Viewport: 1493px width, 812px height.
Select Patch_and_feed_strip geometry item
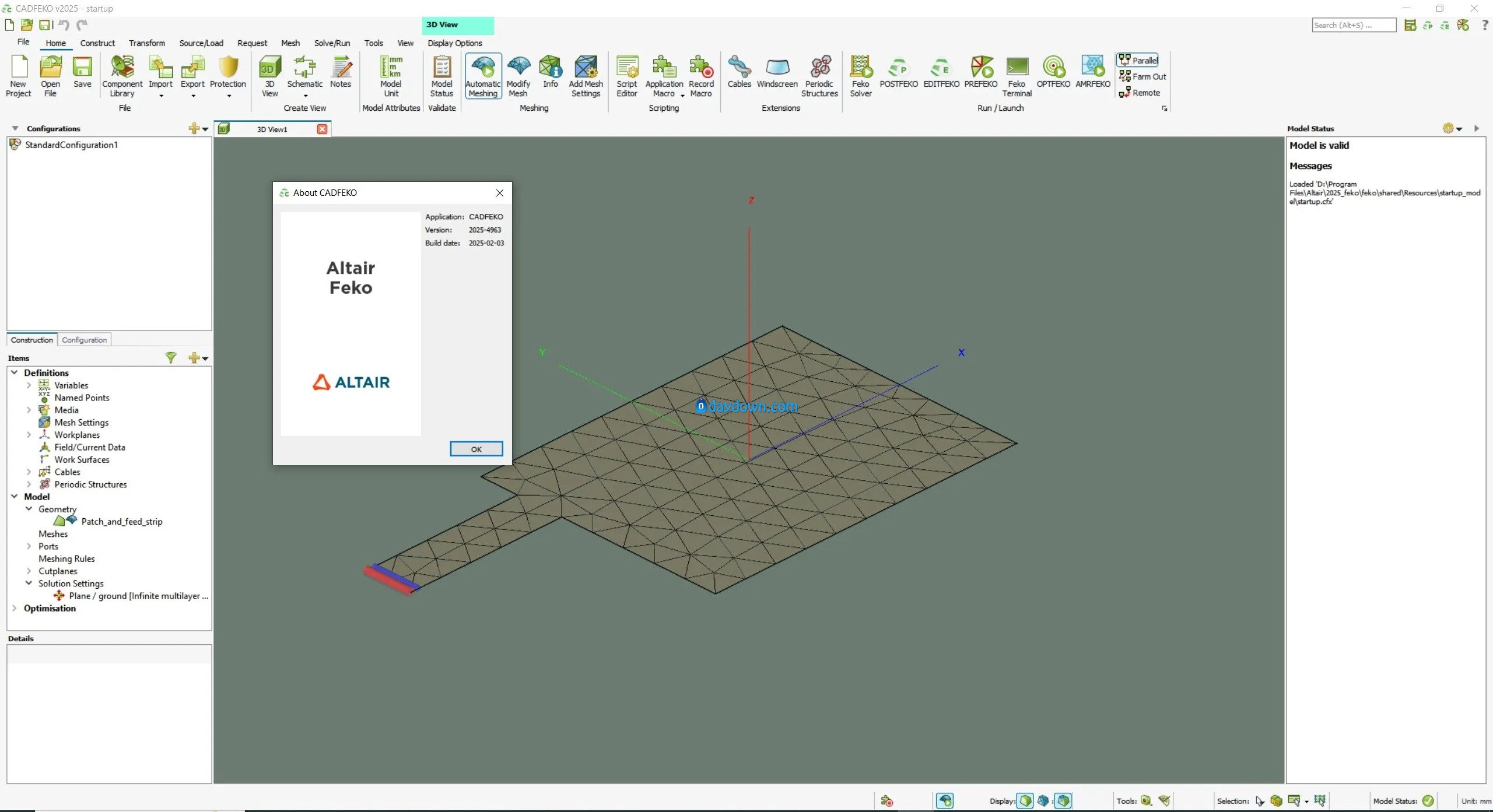(x=121, y=522)
